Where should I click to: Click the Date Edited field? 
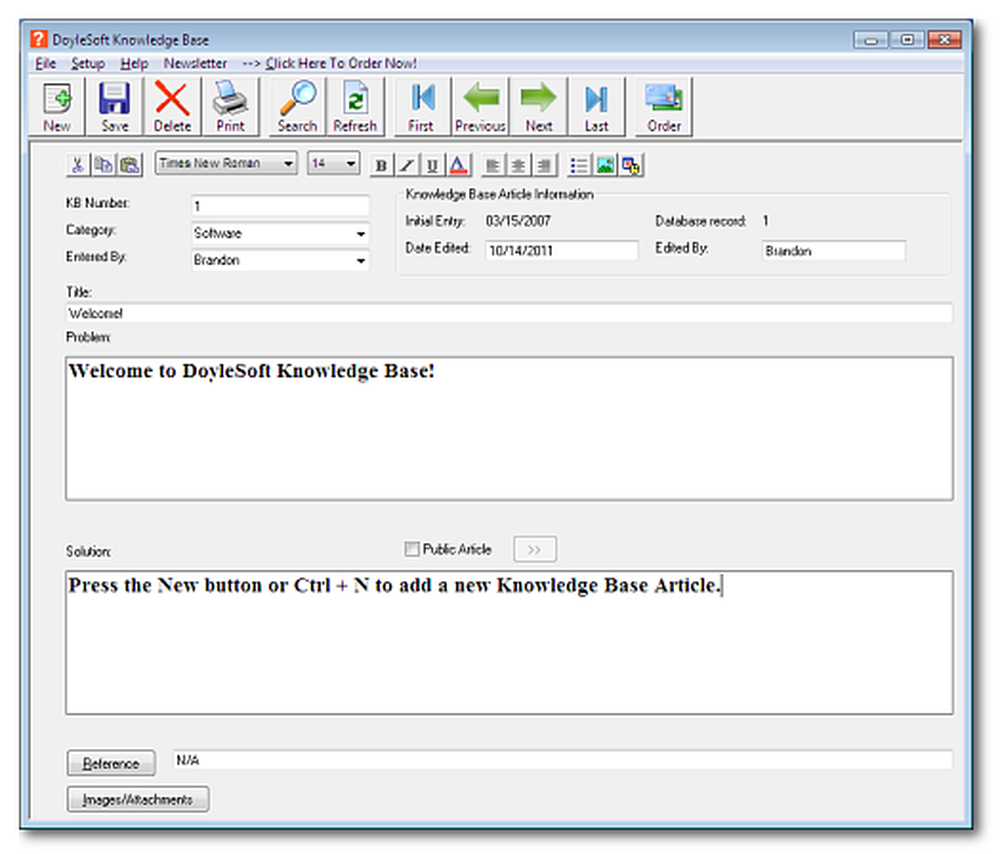(561, 251)
